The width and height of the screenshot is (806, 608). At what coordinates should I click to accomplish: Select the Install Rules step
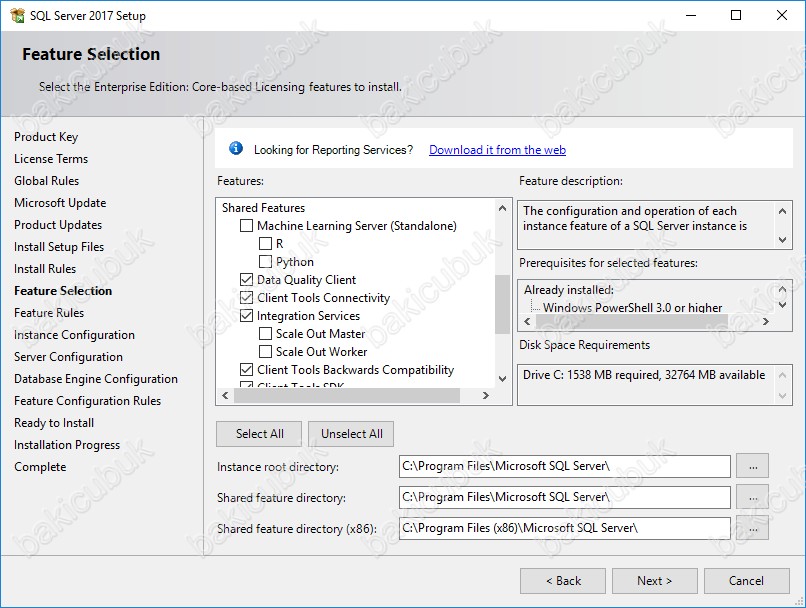tap(45, 269)
